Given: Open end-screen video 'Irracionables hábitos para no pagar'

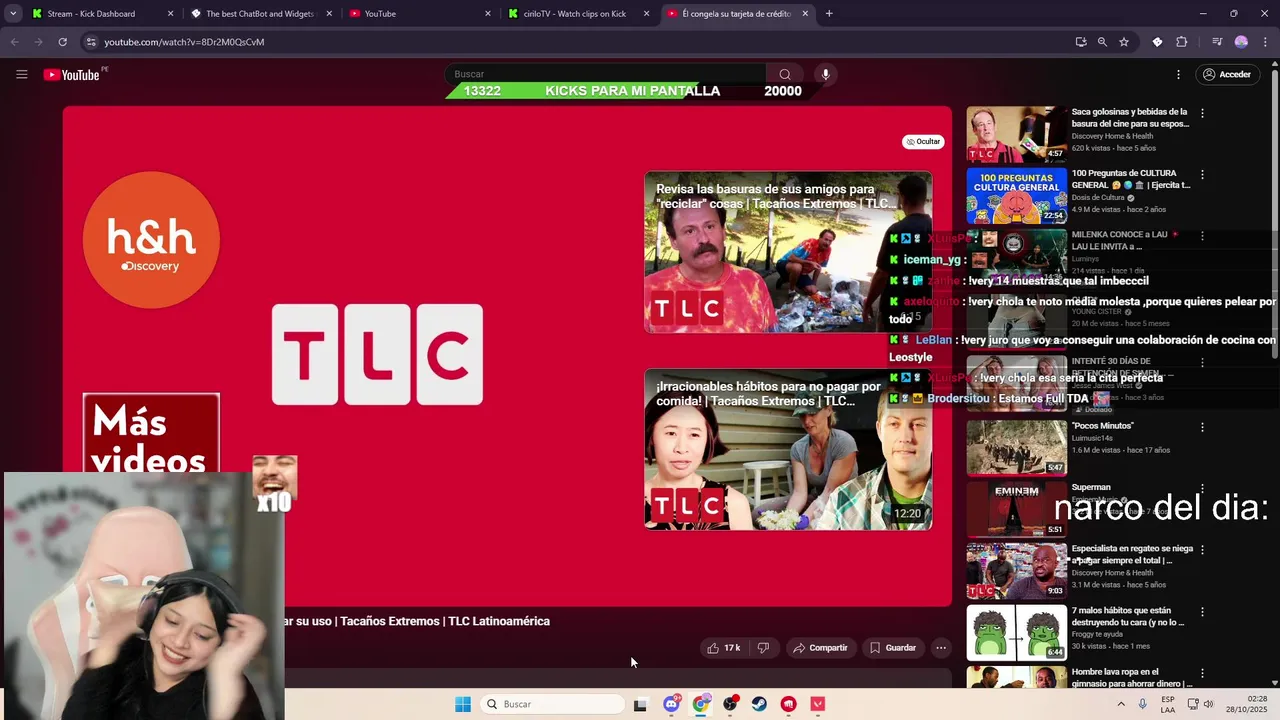Looking at the screenshot, I should 788,449.
